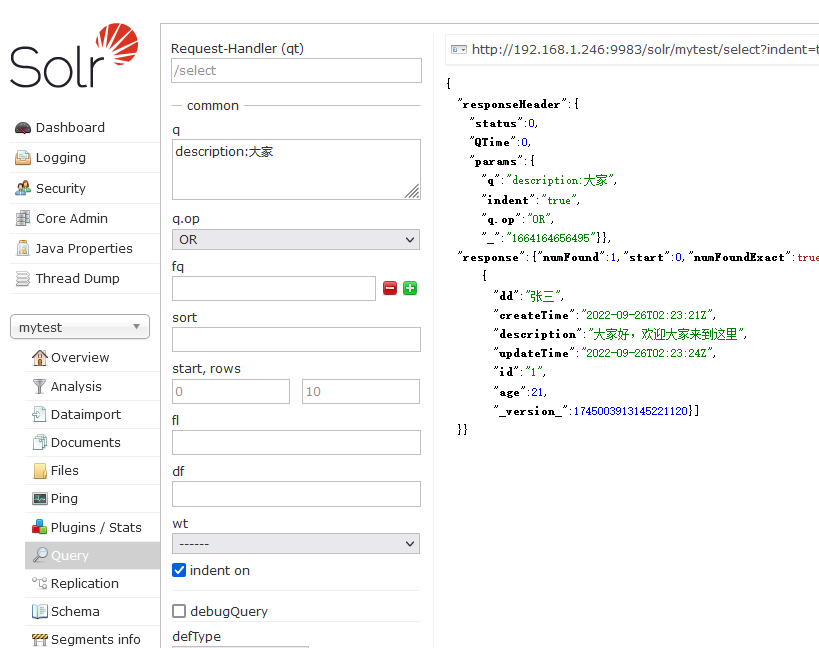Open the wt format dropdown
This screenshot has height=648, width=819.
[296, 544]
